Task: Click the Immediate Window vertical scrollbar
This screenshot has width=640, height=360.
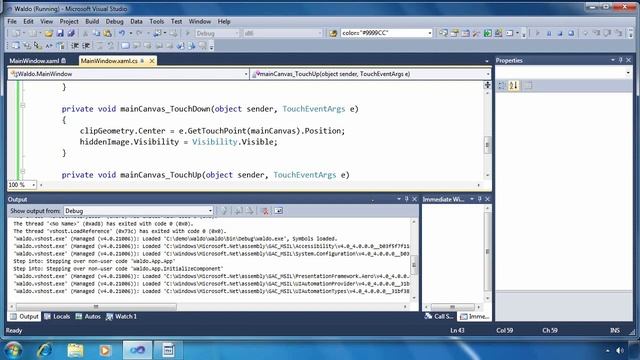Action: [487, 252]
